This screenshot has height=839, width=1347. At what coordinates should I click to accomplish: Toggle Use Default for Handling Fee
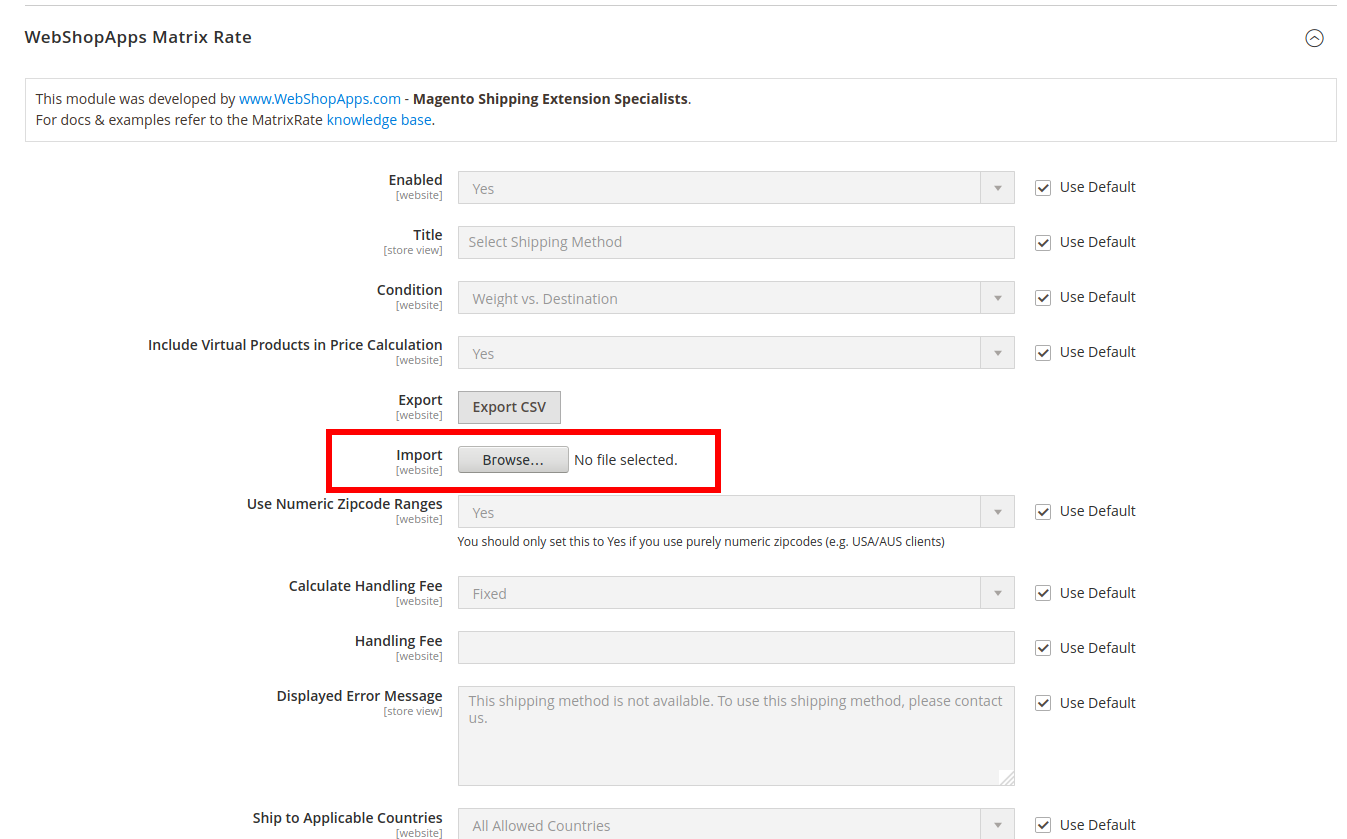(1043, 649)
